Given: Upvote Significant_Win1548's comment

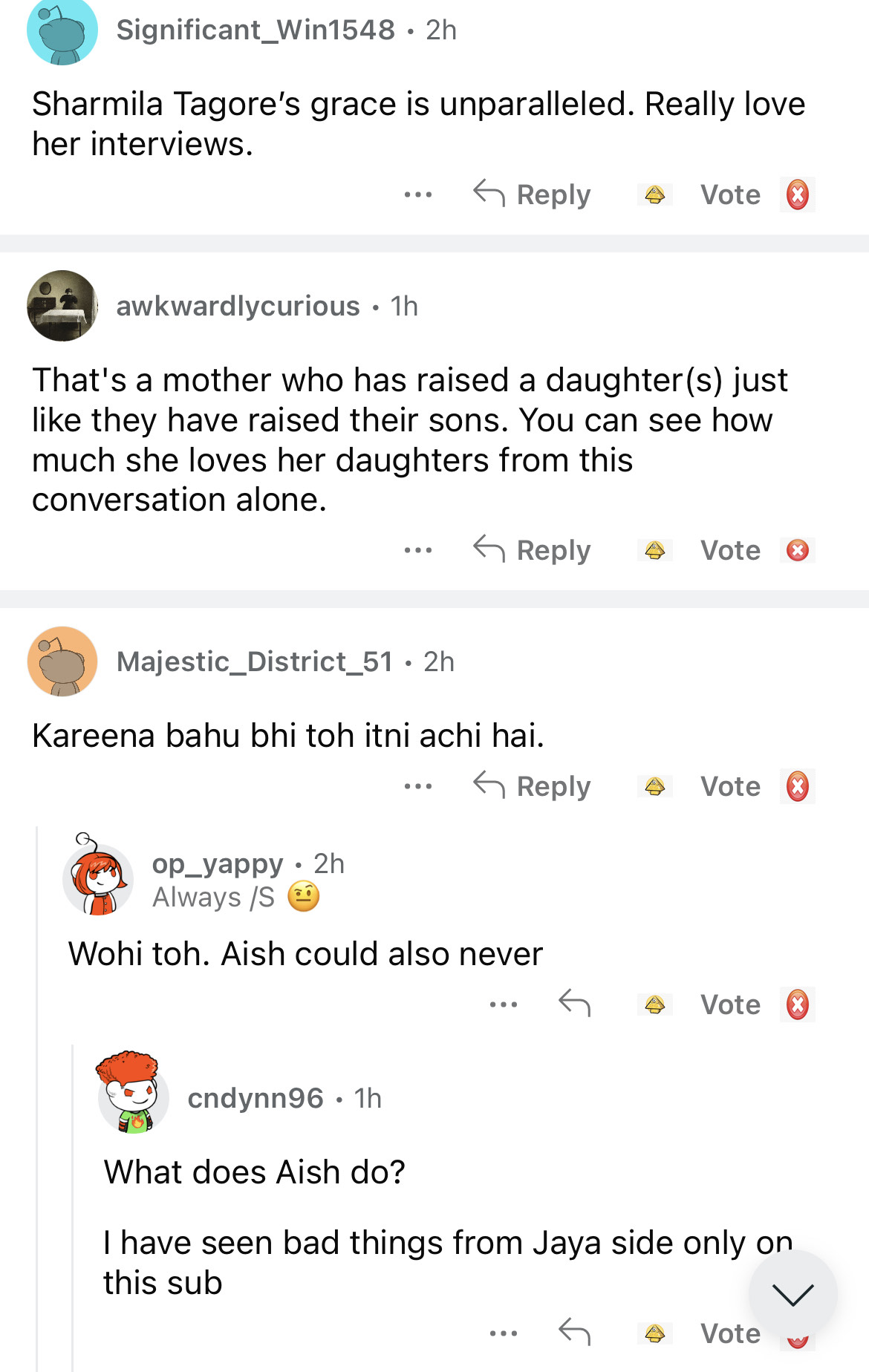Looking at the screenshot, I should 654,195.
